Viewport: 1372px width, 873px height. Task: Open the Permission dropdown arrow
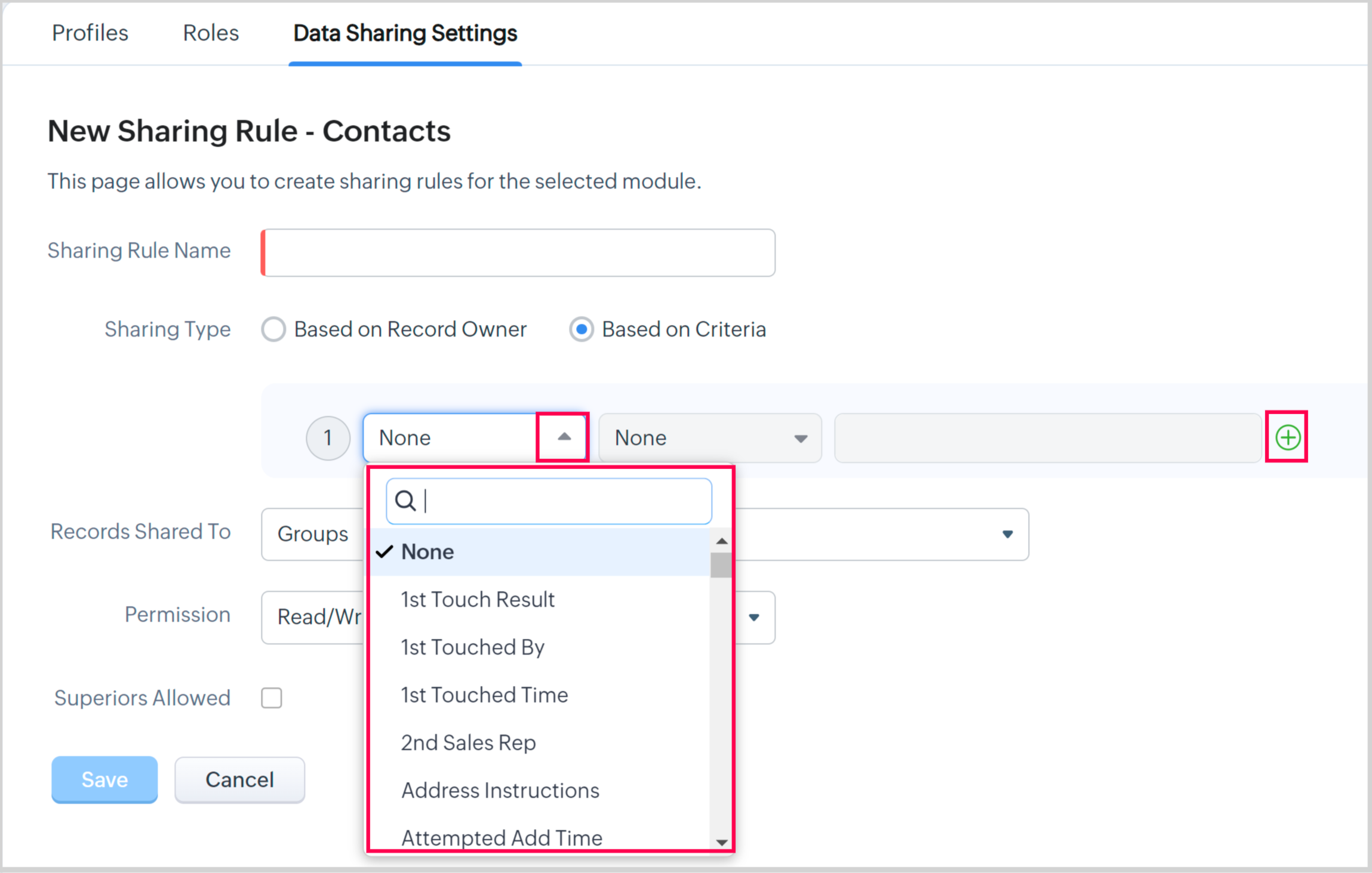[753, 618]
